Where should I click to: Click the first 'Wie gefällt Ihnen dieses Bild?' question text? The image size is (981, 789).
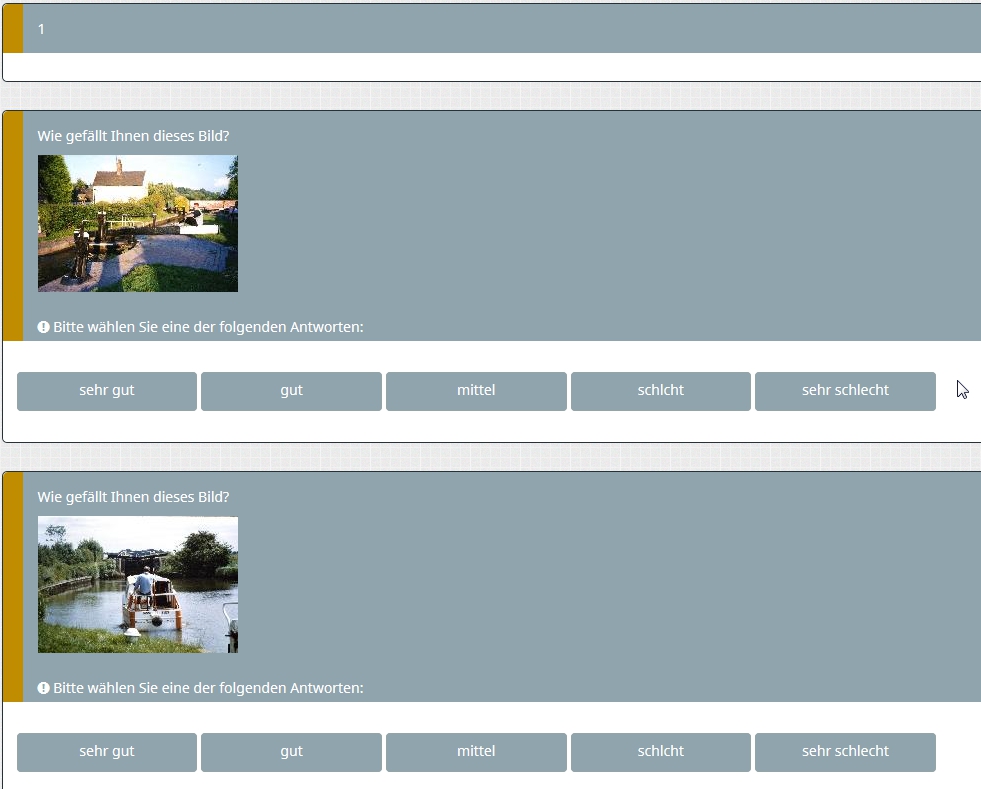pos(133,136)
